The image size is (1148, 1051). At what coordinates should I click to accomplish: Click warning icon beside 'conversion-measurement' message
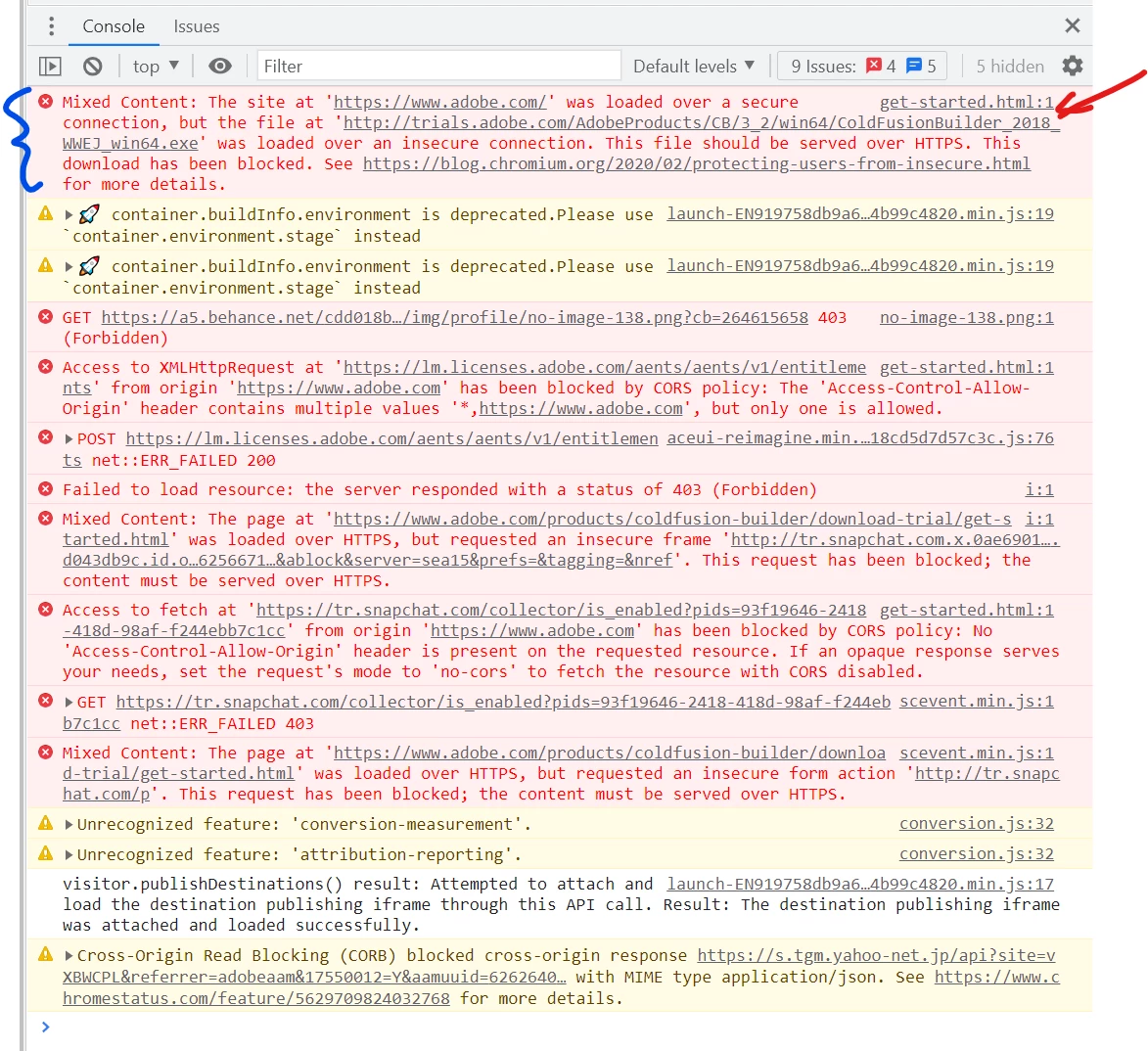(45, 823)
